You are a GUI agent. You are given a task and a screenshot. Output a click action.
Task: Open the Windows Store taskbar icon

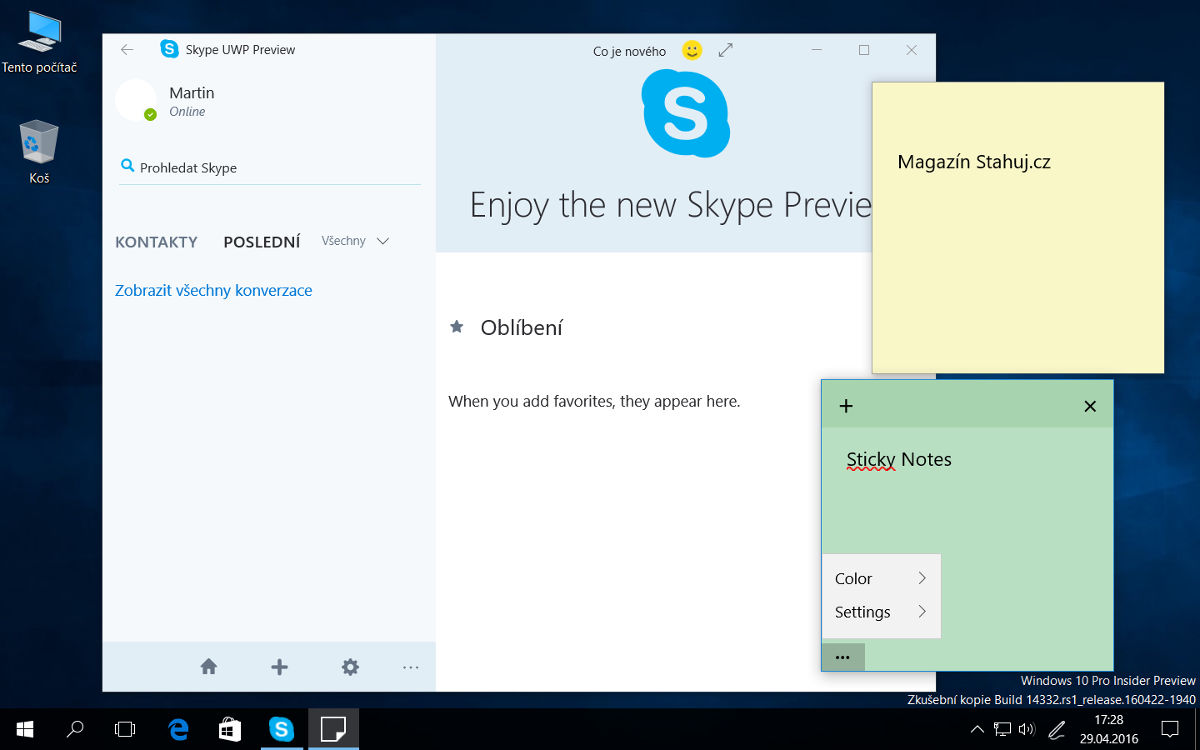click(x=230, y=729)
